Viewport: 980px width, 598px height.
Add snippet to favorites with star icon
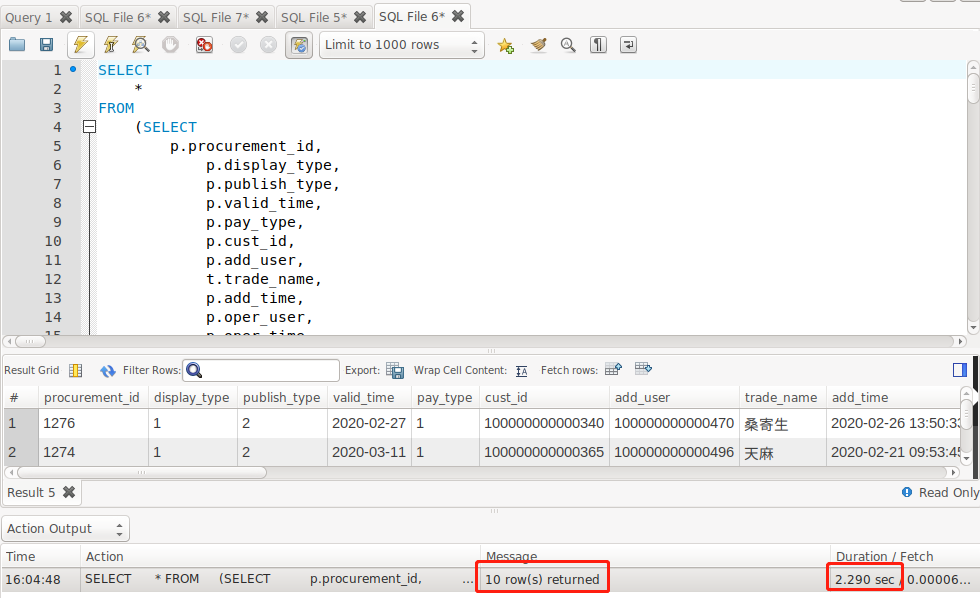(506, 45)
